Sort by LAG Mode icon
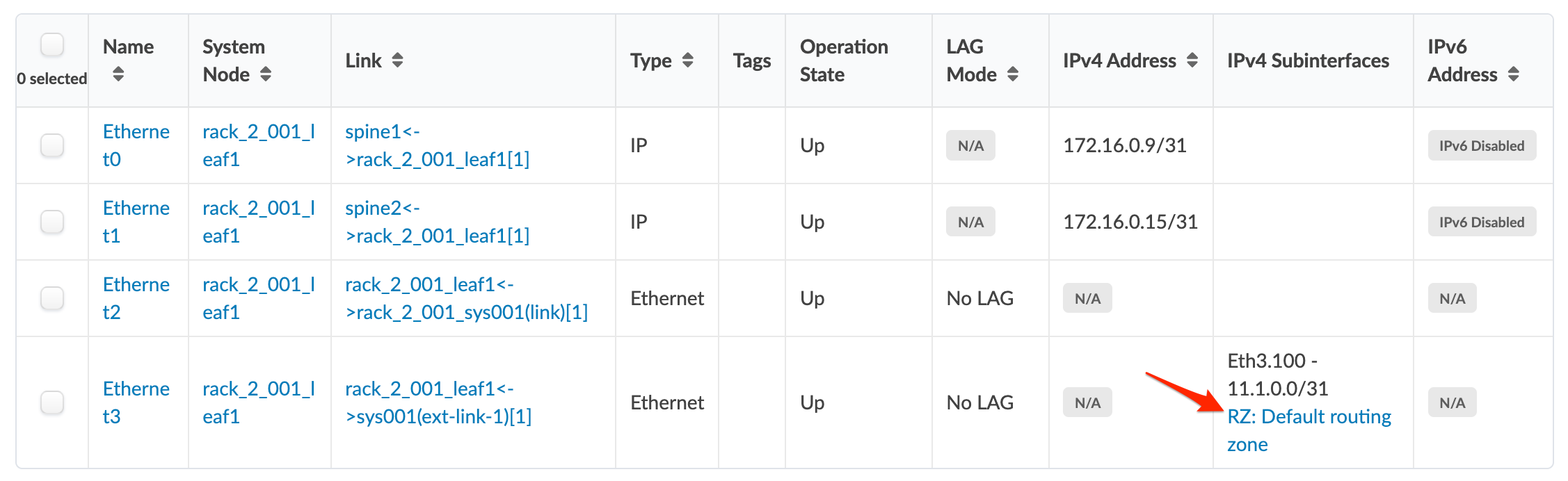The height and width of the screenshot is (481, 1568). (x=1013, y=74)
